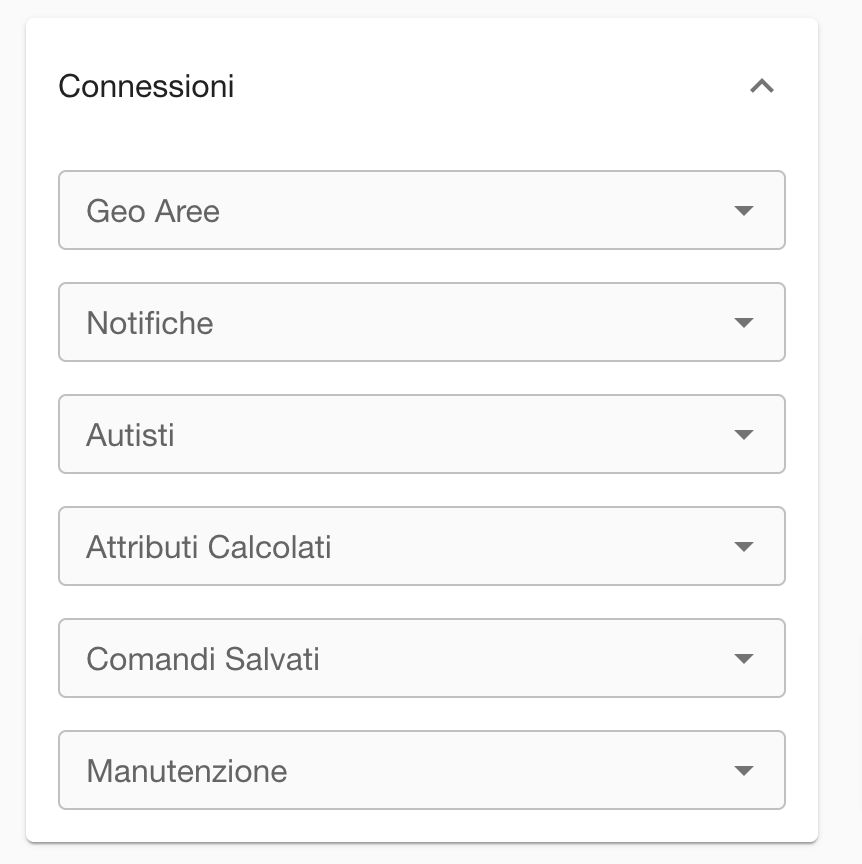Screen dimensions: 862x864
Task: Click the Connessioni section title
Action: [x=146, y=86]
